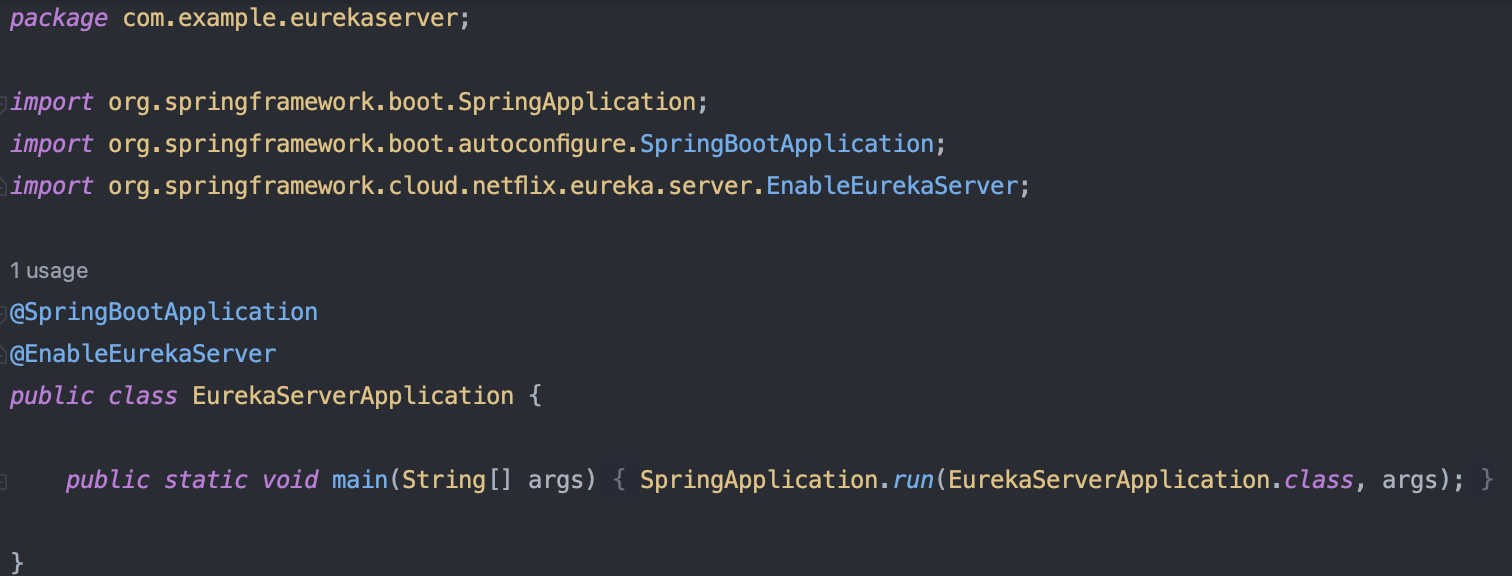Click the String[] parameter type
The image size is (1512, 576).
click(x=458, y=480)
